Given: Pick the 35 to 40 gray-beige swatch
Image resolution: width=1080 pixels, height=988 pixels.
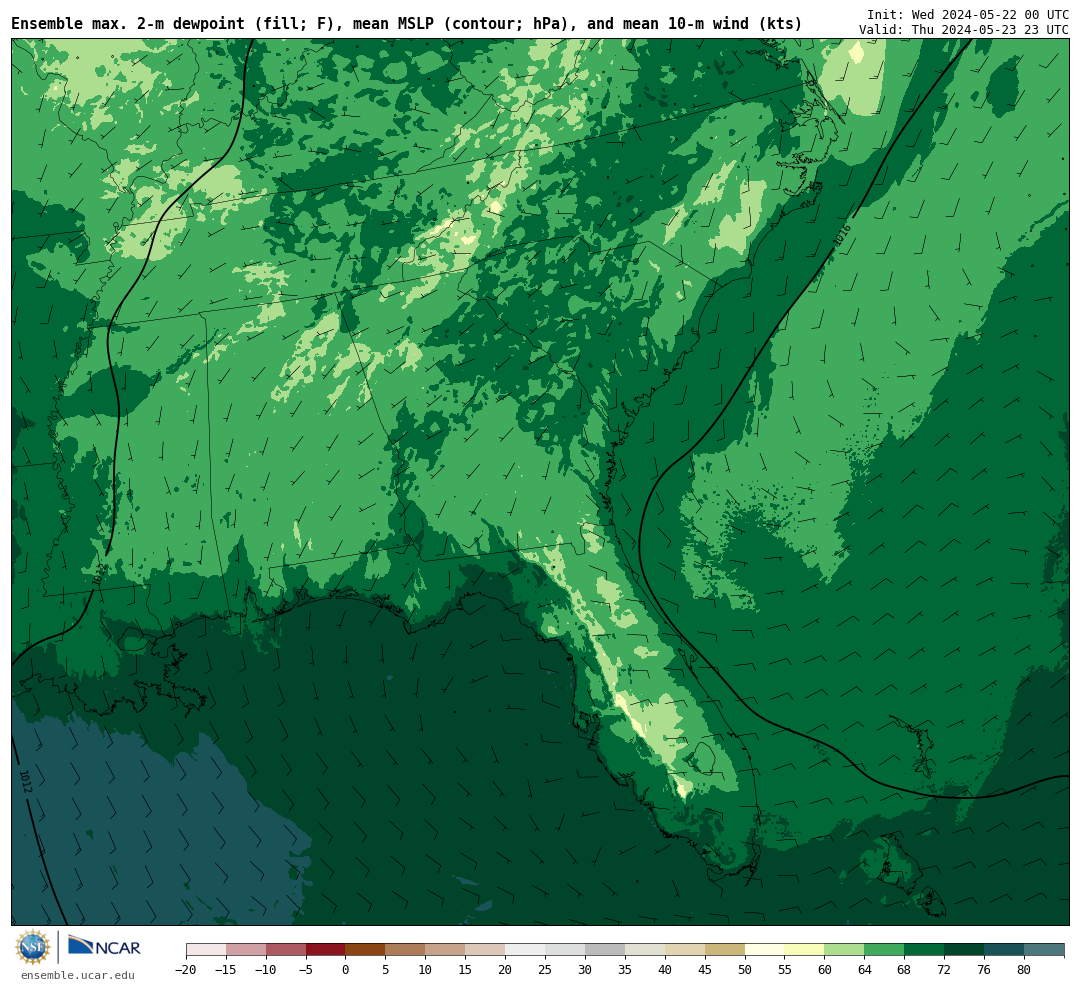Looking at the screenshot, I should [x=645, y=950].
